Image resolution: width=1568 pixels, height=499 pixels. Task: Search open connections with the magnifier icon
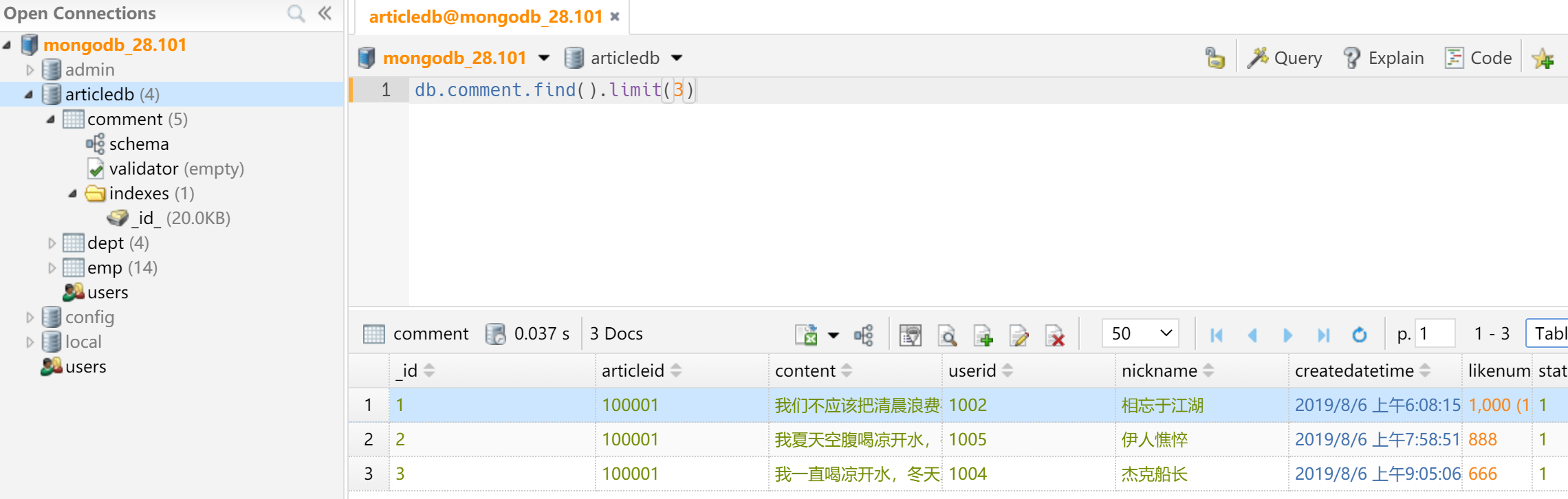[296, 13]
